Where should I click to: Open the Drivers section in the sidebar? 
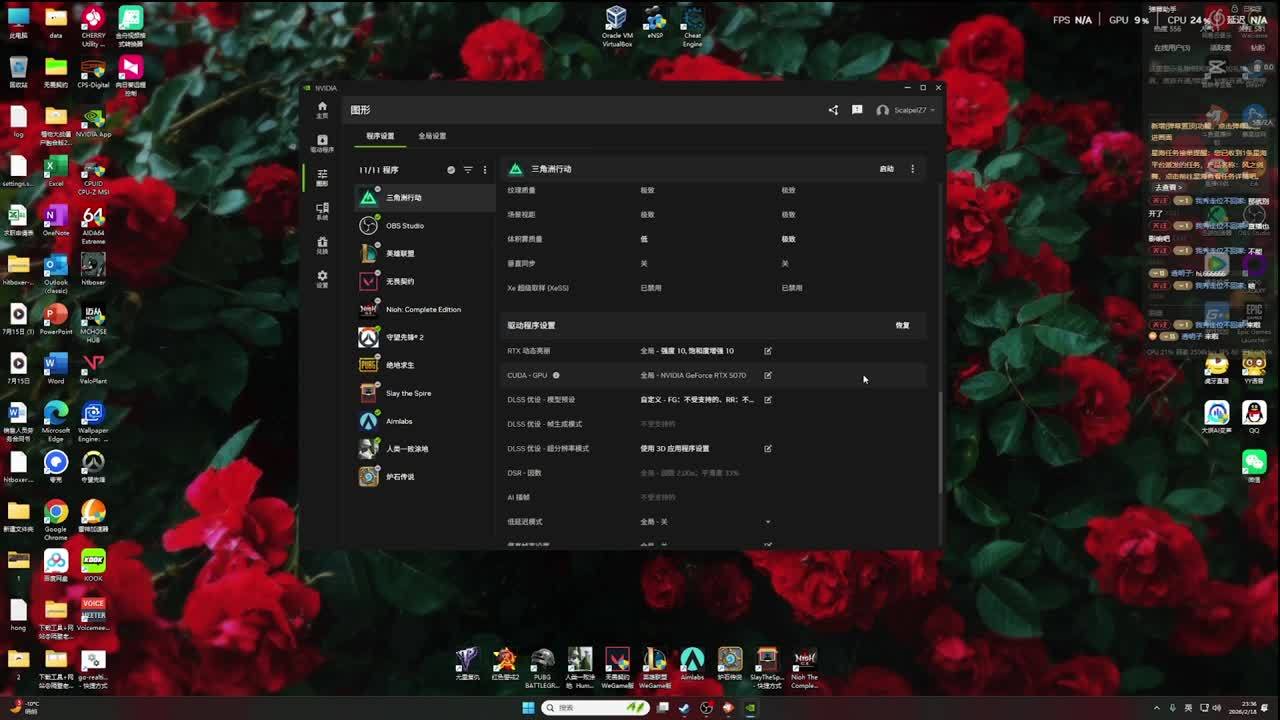322,143
